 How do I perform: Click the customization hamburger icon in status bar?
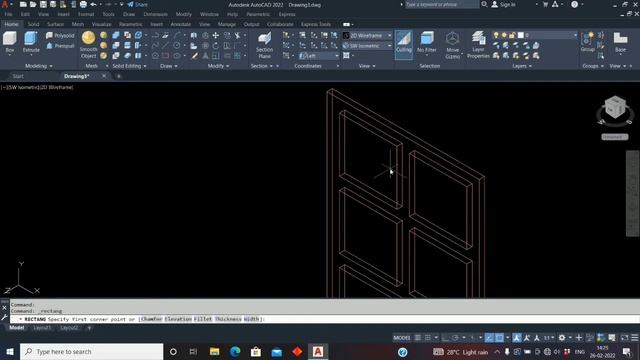[x=634, y=338]
